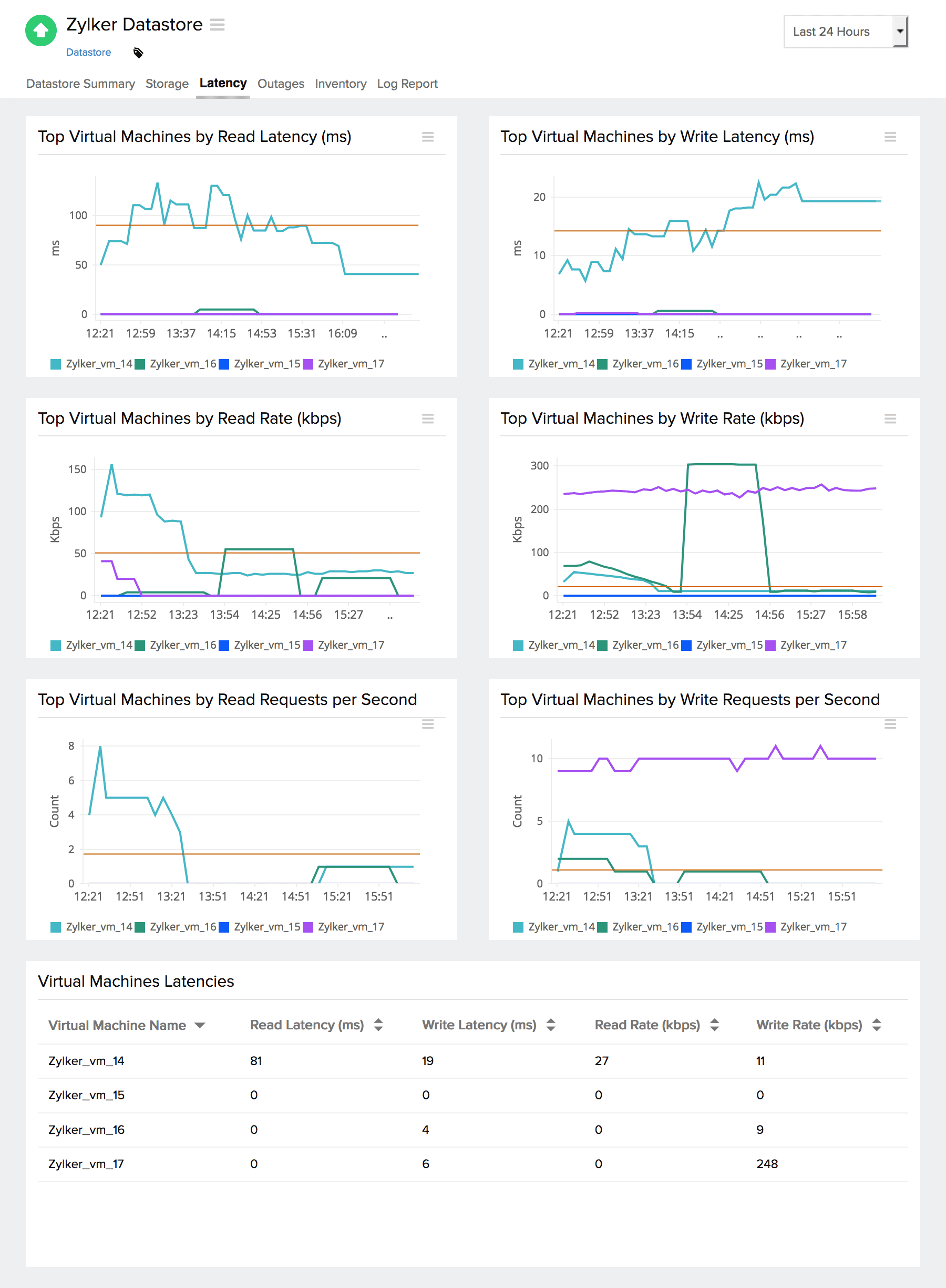Click the green status arrow icon
This screenshot has height=1288, width=946.
pos(40,30)
